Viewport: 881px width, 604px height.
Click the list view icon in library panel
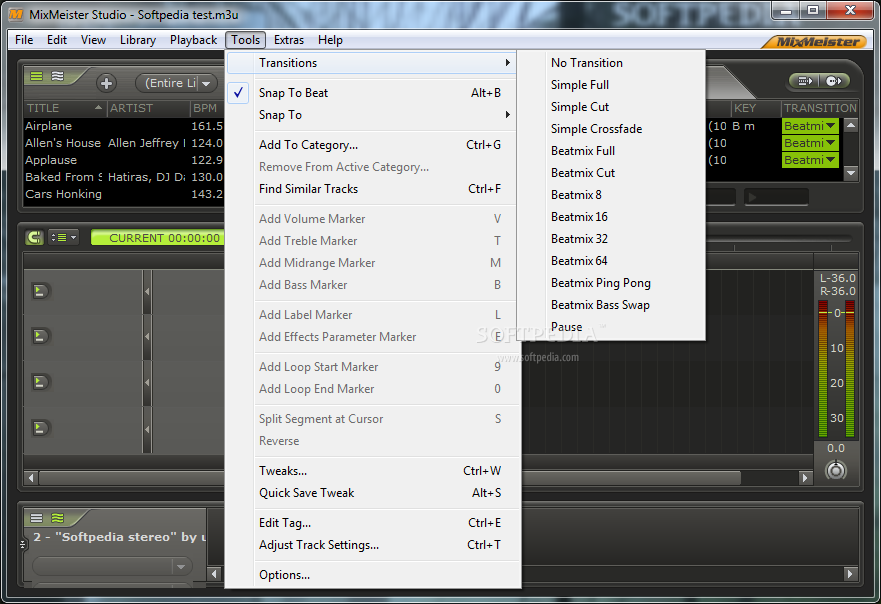(37, 76)
